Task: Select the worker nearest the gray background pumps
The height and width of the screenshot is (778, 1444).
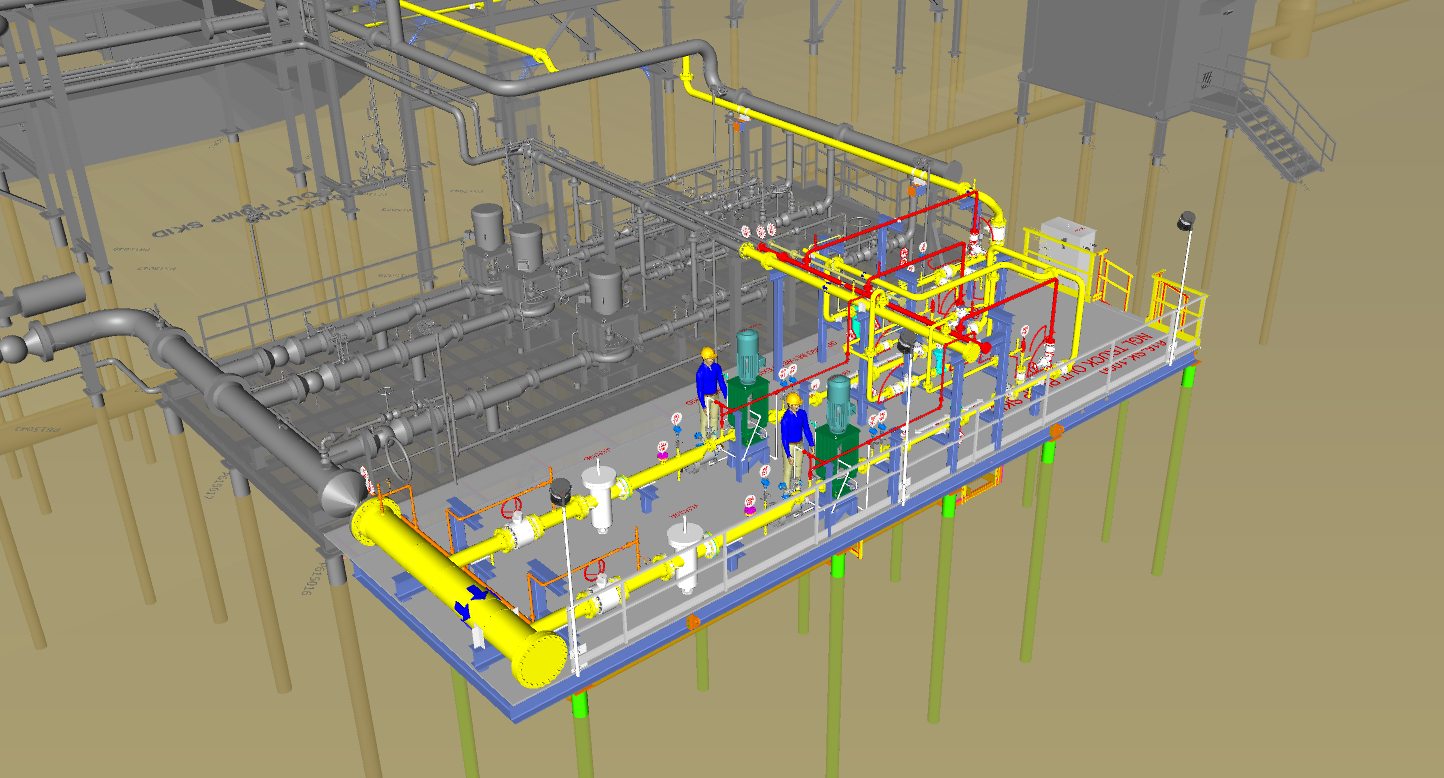Action: click(x=709, y=391)
